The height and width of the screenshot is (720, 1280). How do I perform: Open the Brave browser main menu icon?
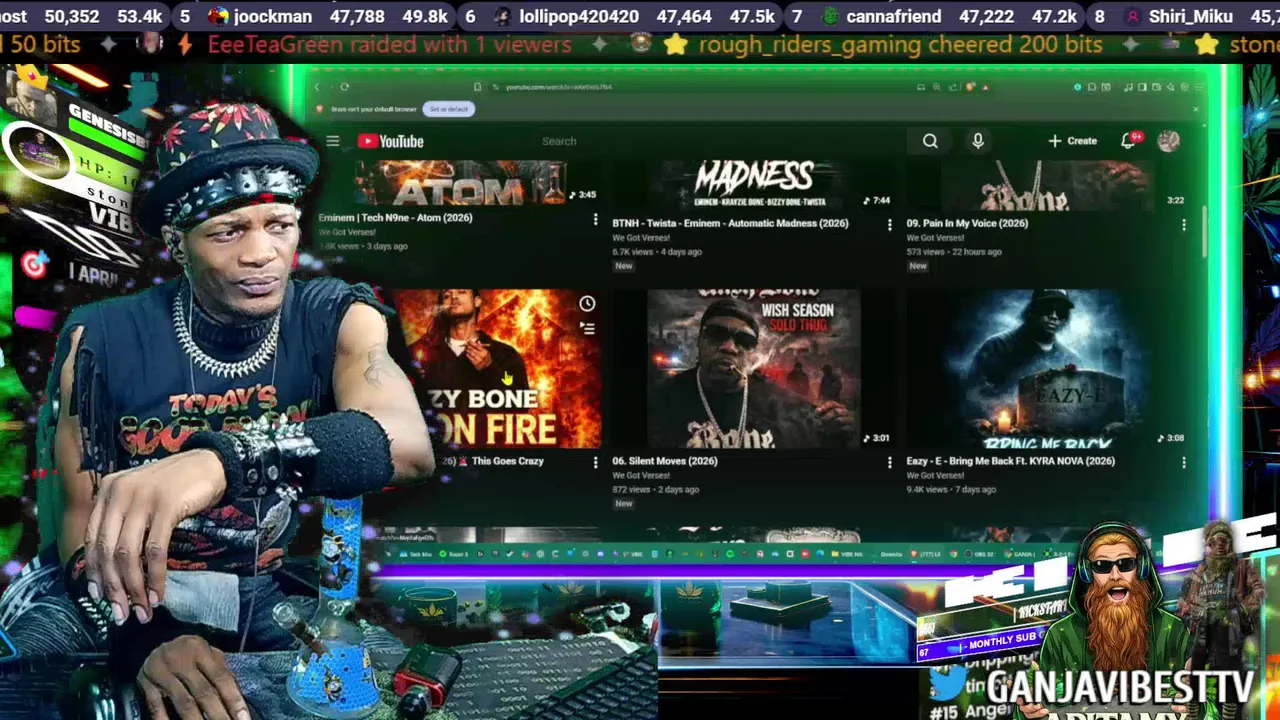pos(1198,87)
